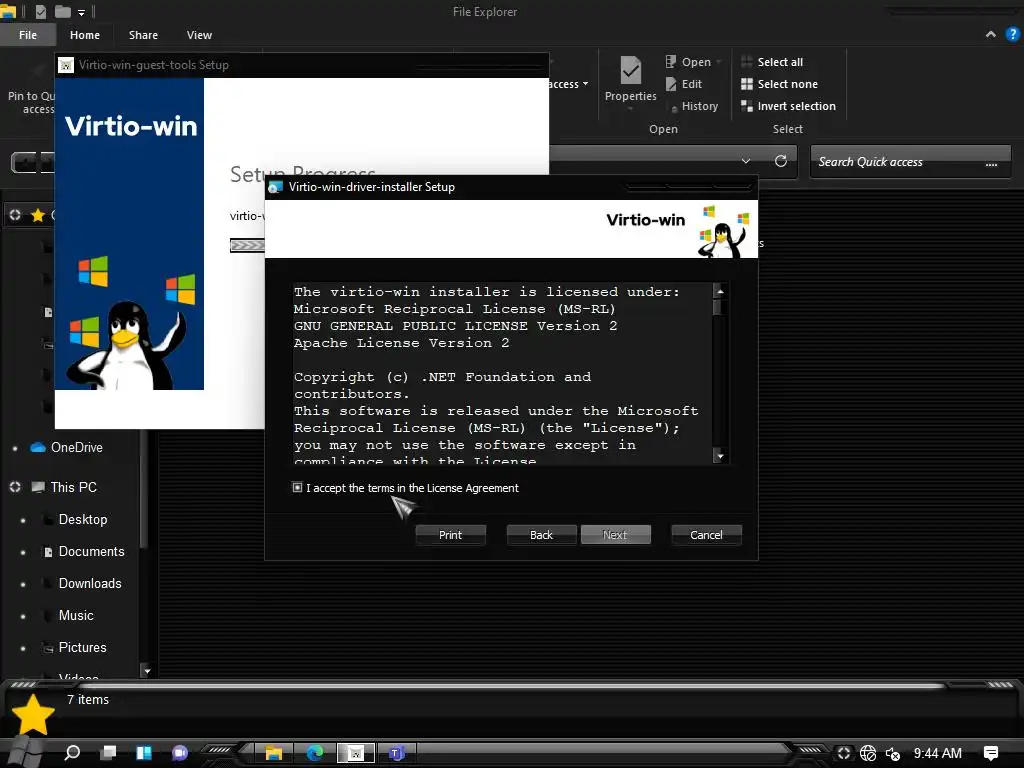Open the notification center icon
1024x768 pixels.
pyautogui.click(x=991, y=753)
